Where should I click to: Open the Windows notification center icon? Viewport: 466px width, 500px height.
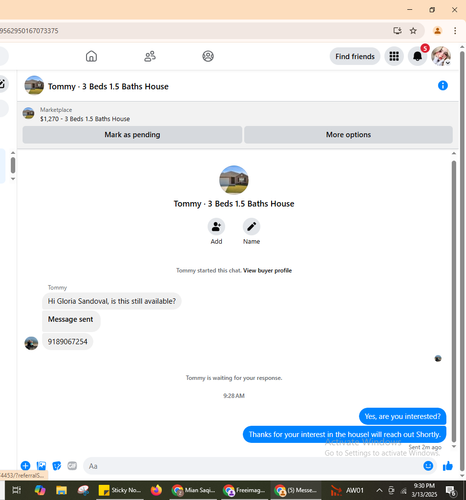(x=451, y=490)
